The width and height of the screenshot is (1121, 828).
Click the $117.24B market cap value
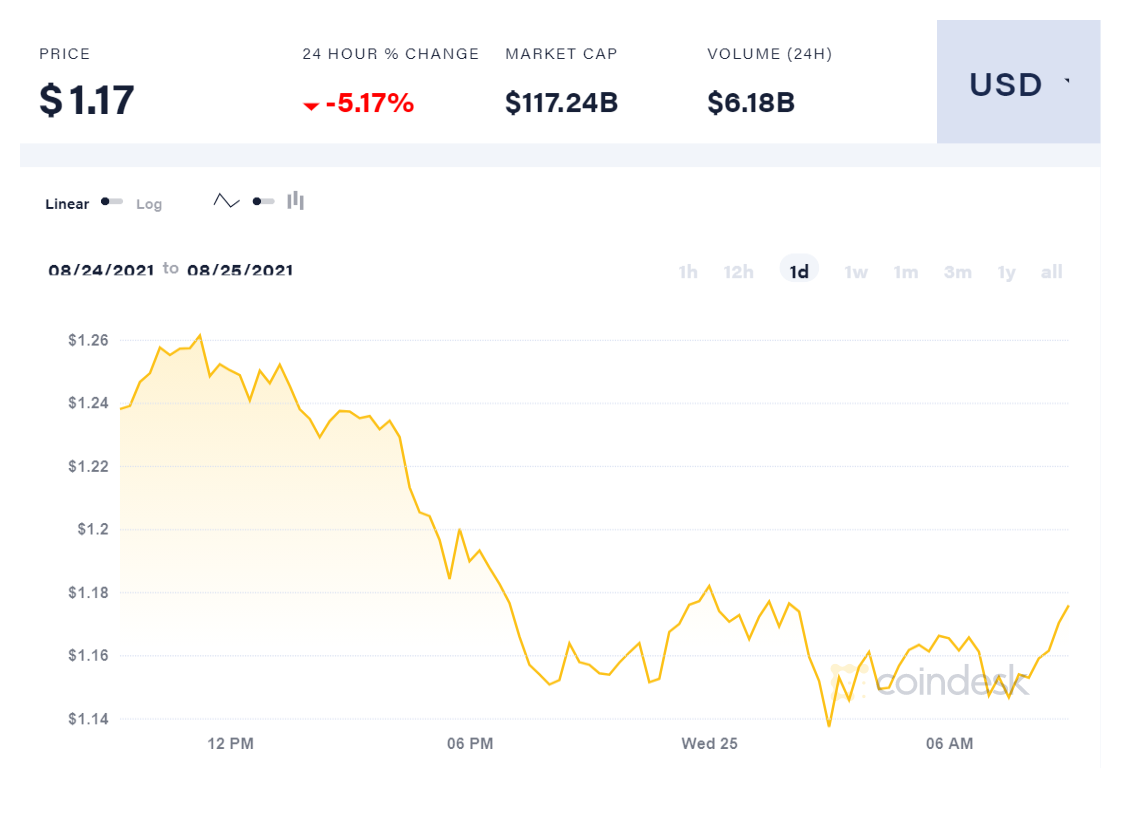tap(561, 102)
